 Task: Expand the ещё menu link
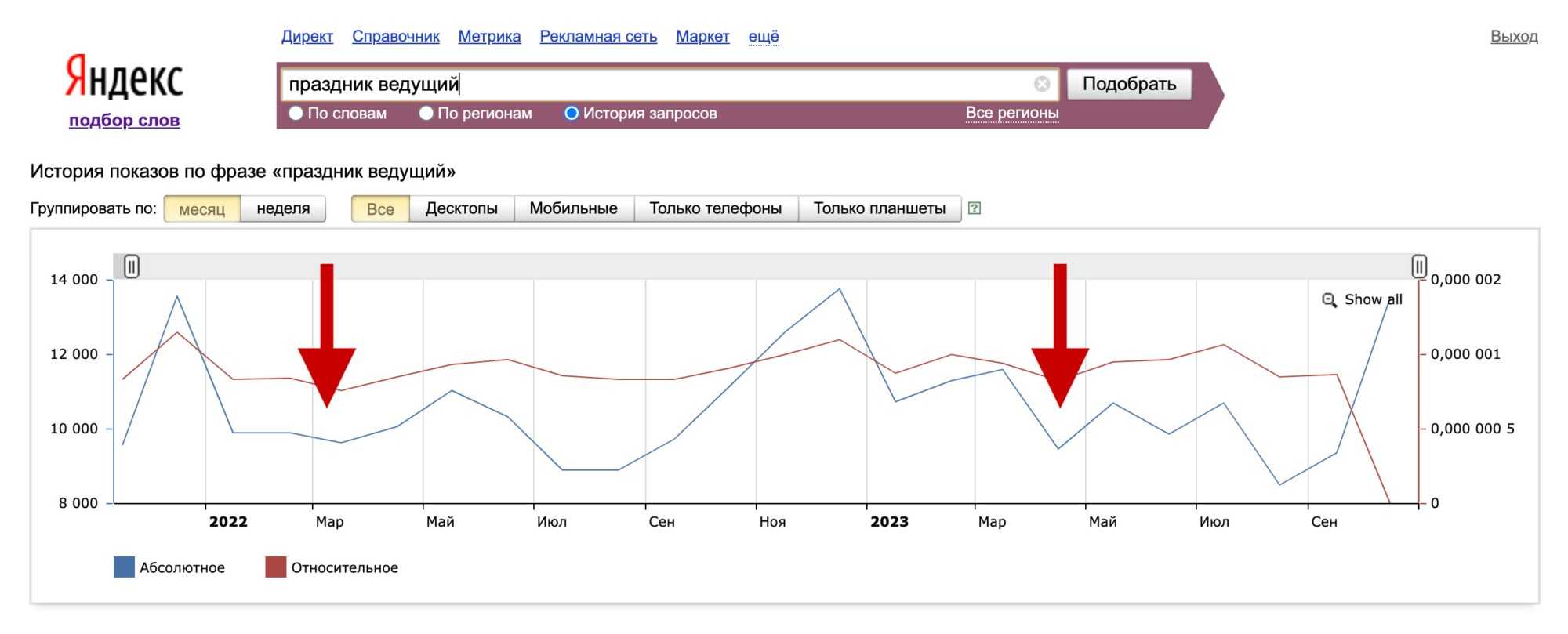(763, 37)
